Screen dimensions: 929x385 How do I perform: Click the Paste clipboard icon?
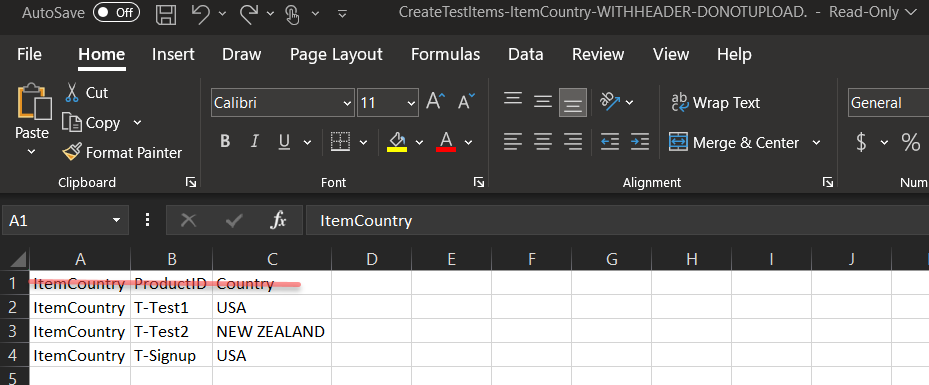click(x=33, y=102)
